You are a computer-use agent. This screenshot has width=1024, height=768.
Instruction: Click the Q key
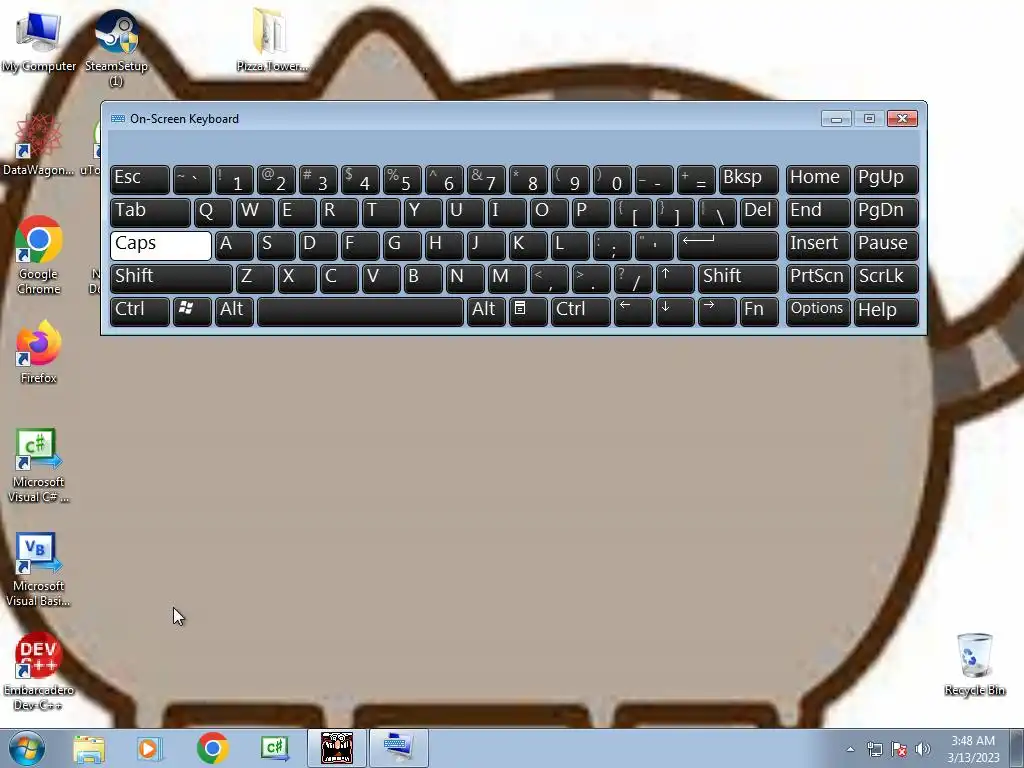coord(213,212)
